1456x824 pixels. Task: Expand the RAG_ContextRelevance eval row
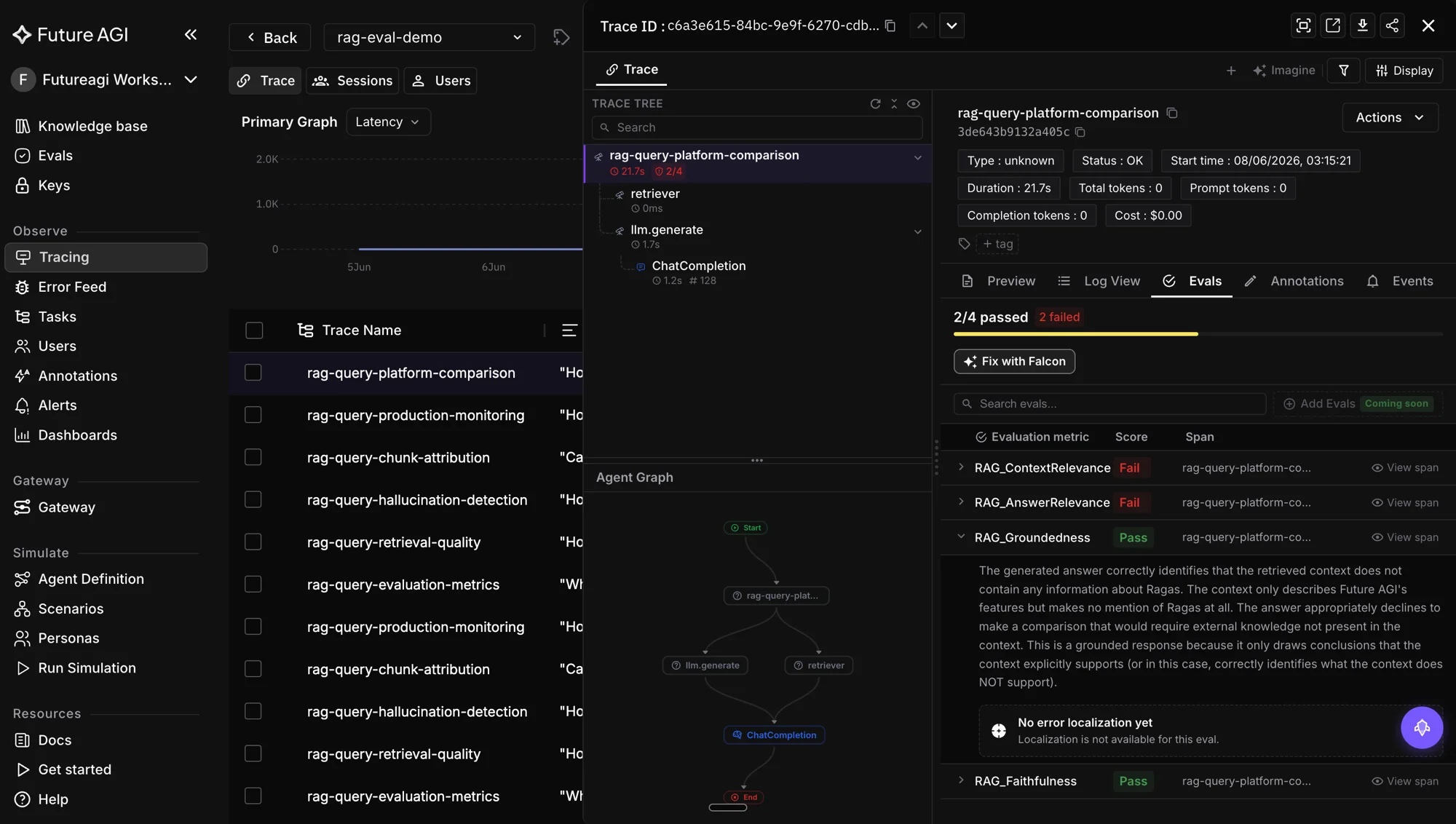point(961,467)
